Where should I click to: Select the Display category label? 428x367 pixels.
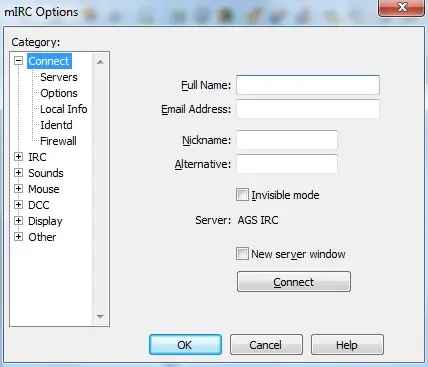pyautogui.click(x=45, y=221)
